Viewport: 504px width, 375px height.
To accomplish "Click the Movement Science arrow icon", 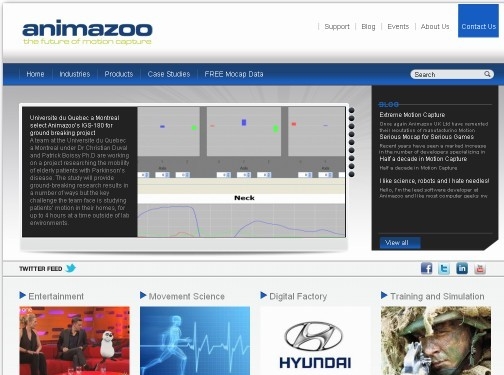I will point(143,295).
